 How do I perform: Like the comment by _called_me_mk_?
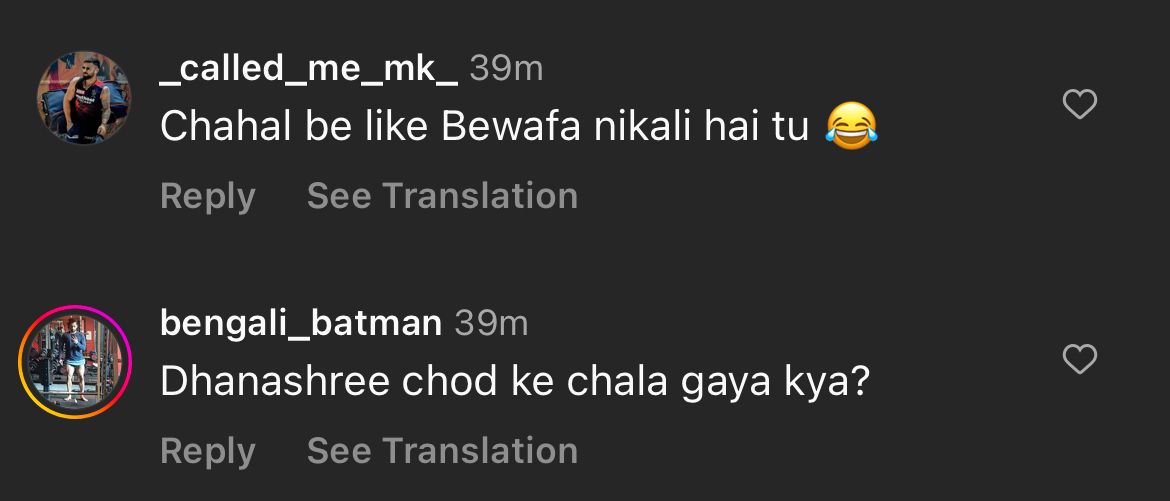tap(1079, 104)
